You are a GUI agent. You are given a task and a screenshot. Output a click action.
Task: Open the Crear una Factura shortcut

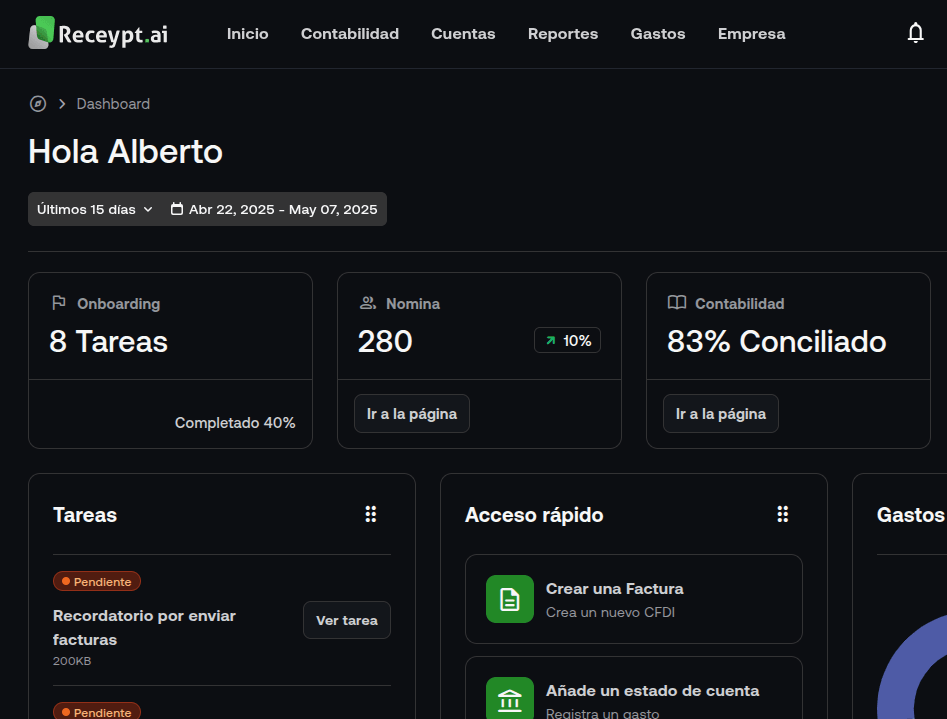click(x=634, y=599)
